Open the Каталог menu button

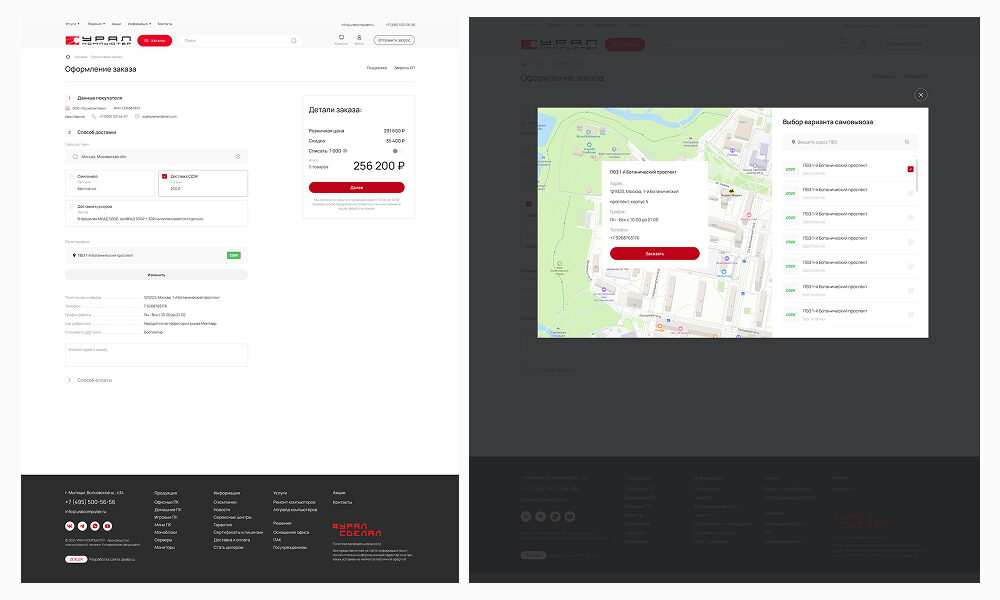(156, 41)
